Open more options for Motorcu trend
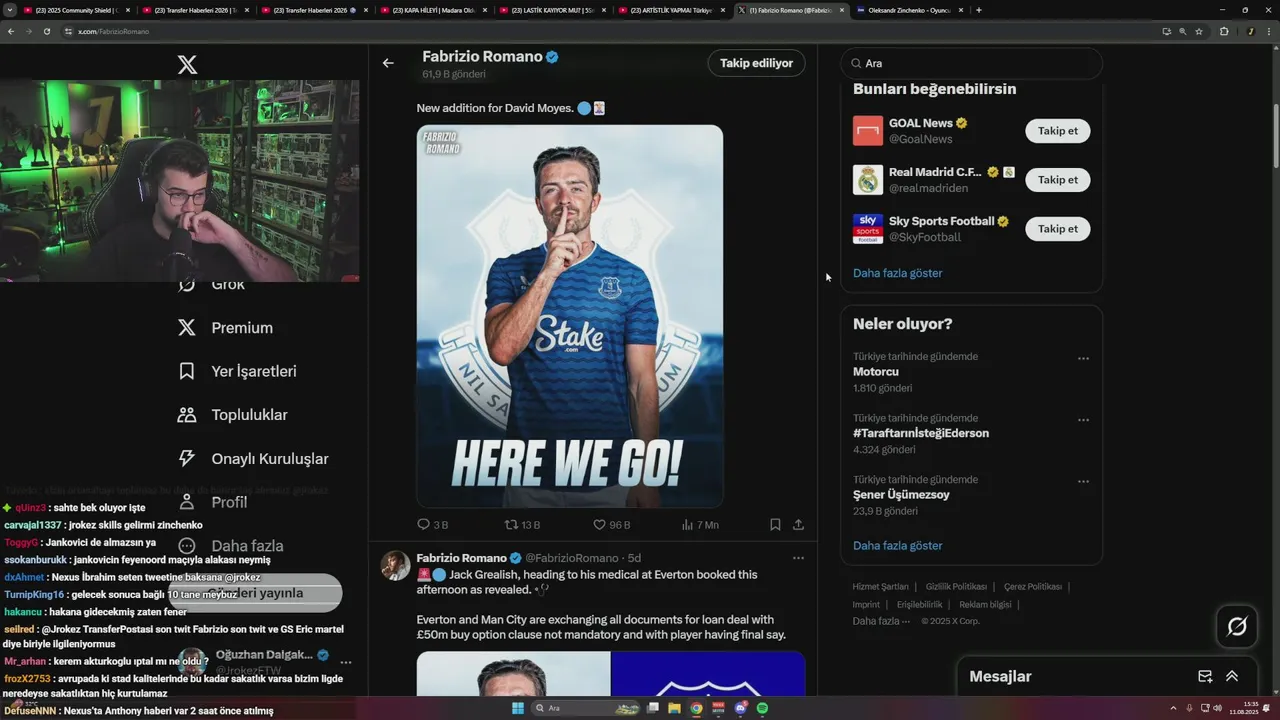Screen dimensions: 1280x720 [1083, 358]
